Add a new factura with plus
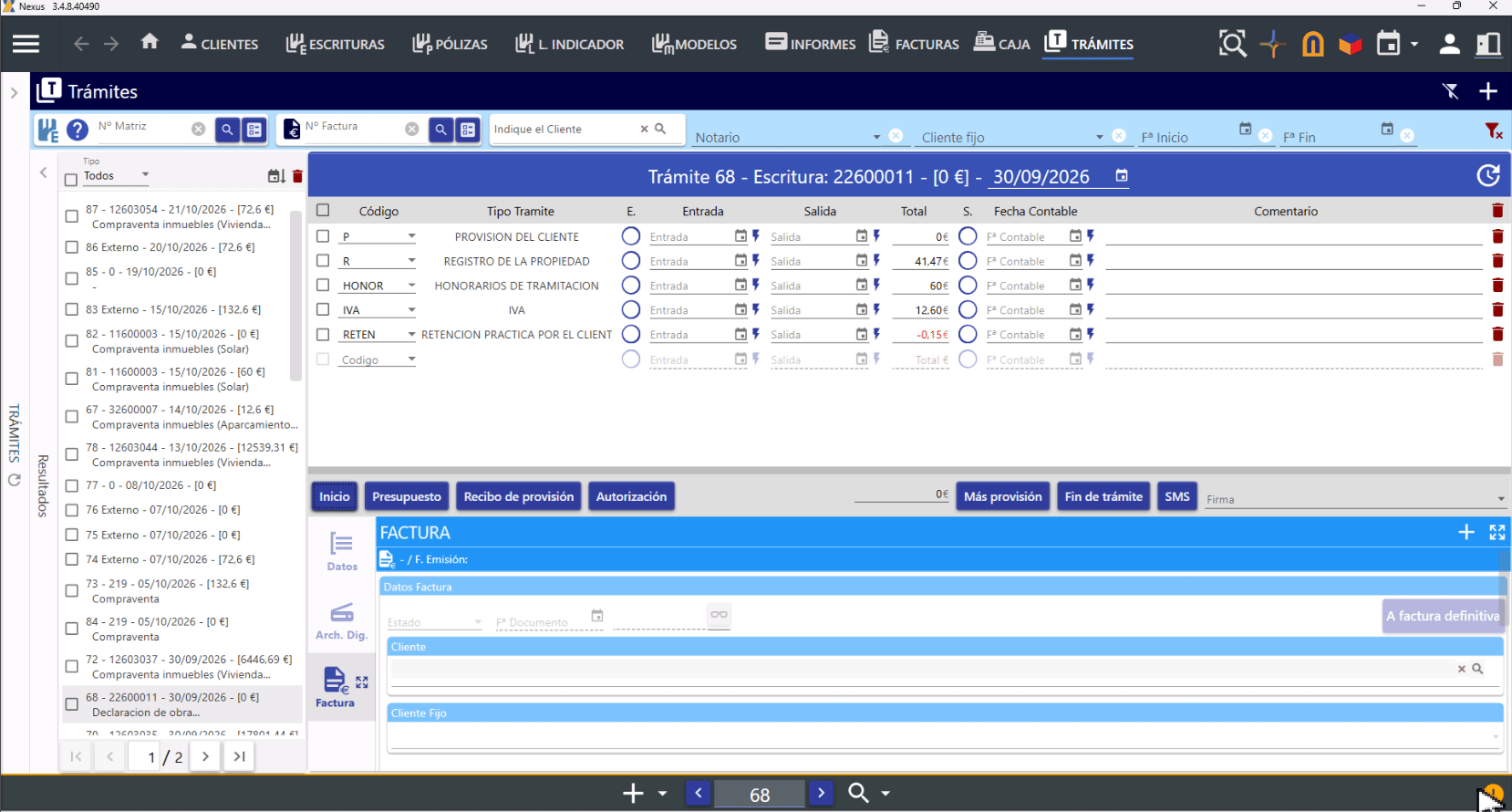Screen dimensions: 1512x812 [x=1466, y=532]
